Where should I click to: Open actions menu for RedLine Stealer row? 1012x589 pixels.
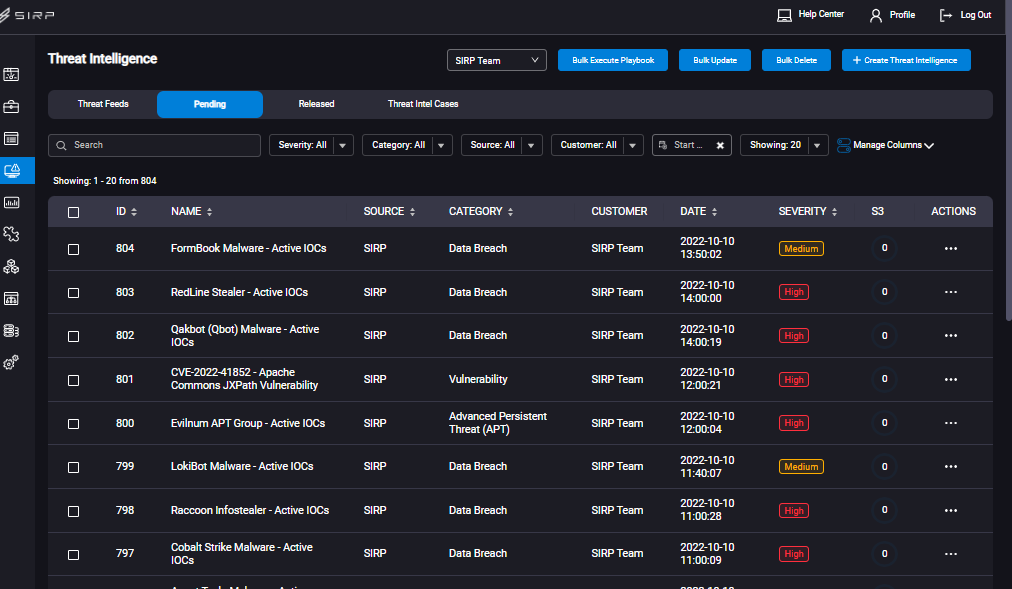click(x=951, y=292)
